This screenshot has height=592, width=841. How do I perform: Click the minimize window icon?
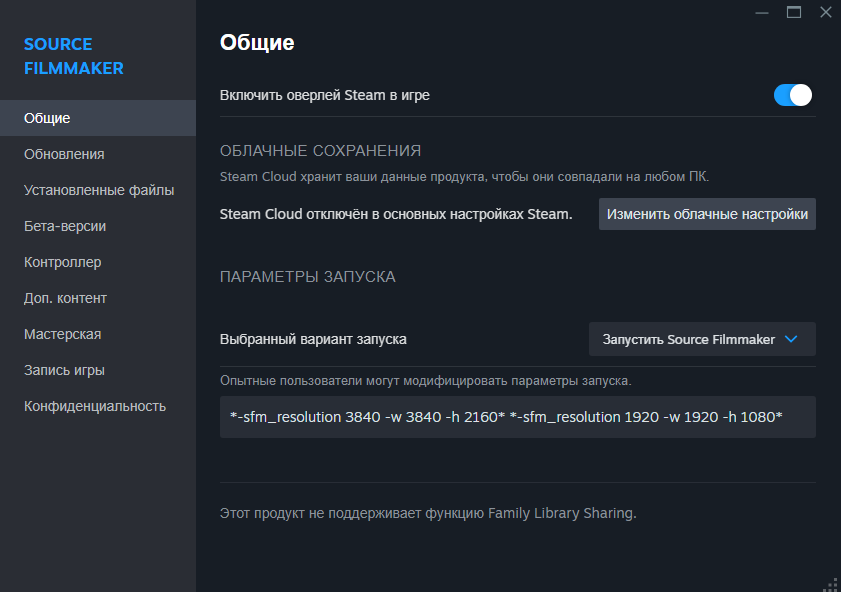pyautogui.click(x=762, y=12)
